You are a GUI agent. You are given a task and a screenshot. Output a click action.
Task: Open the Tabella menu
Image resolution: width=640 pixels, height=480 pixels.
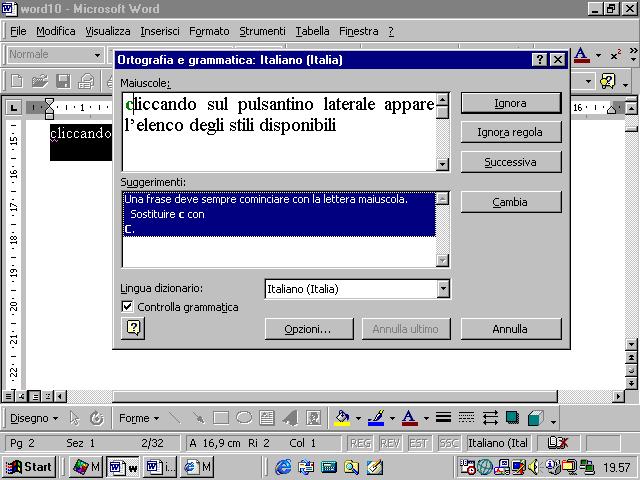pos(312,31)
